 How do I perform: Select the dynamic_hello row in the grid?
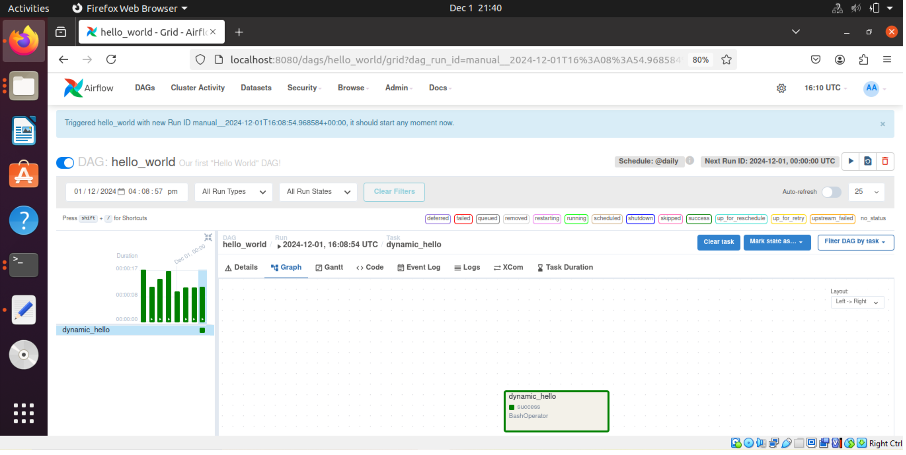135,330
